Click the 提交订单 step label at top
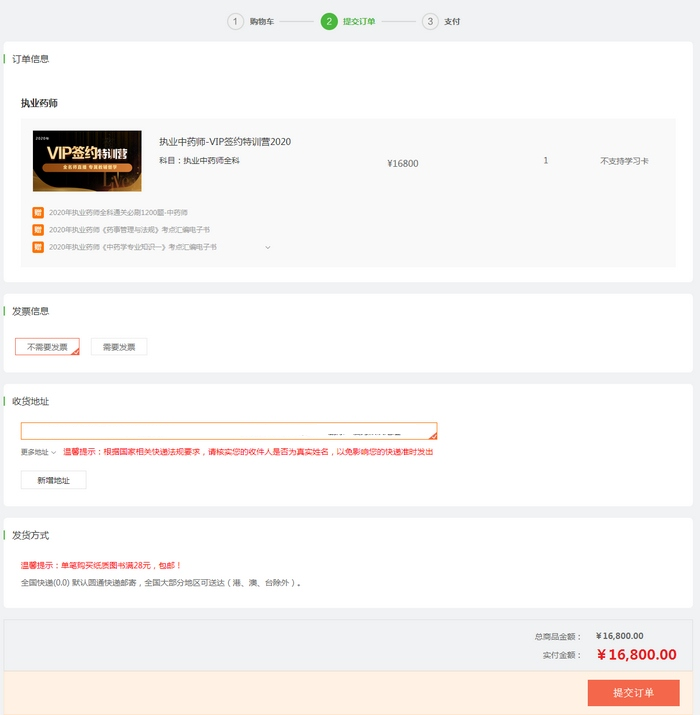Image resolution: width=700 pixels, height=715 pixels. point(359,21)
